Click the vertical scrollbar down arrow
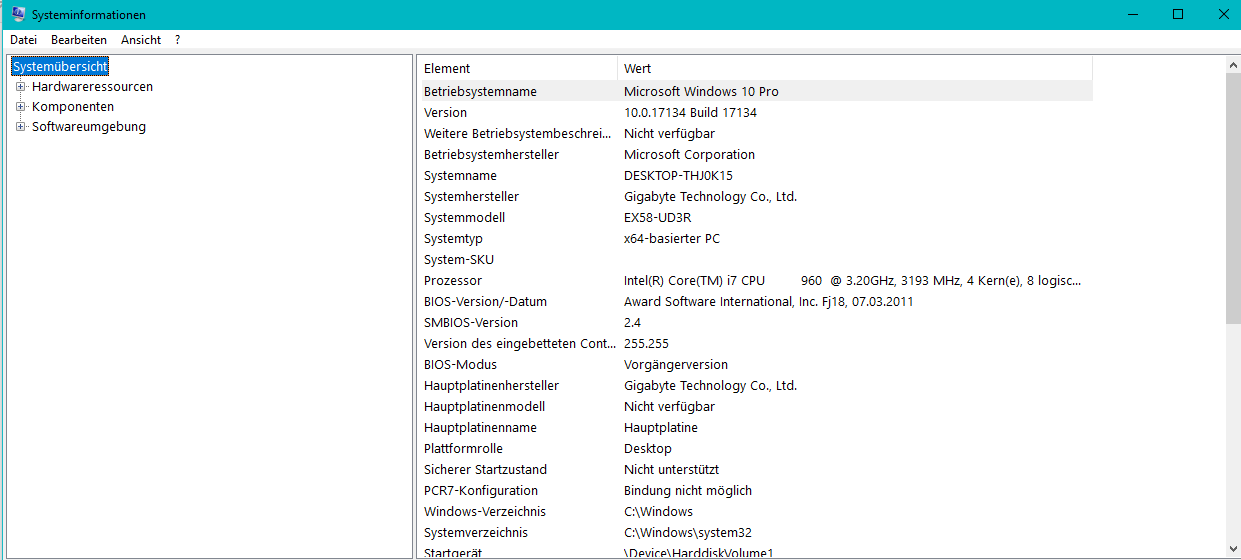This screenshot has height=560, width=1241. [1233, 550]
